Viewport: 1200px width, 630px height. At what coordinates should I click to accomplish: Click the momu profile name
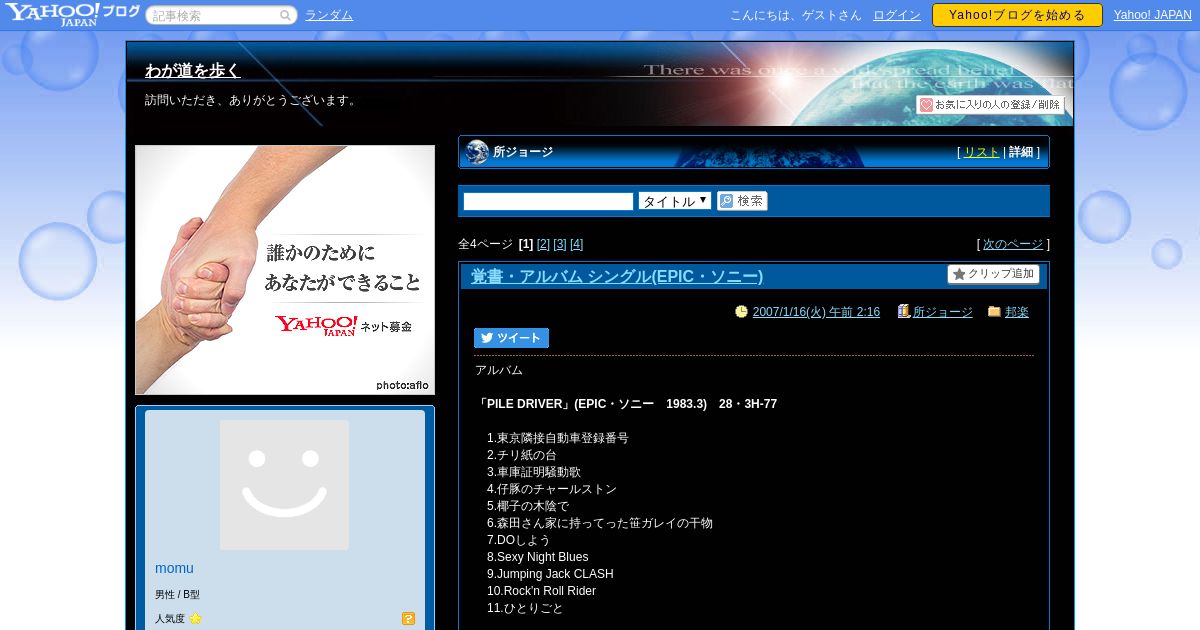tap(174, 568)
